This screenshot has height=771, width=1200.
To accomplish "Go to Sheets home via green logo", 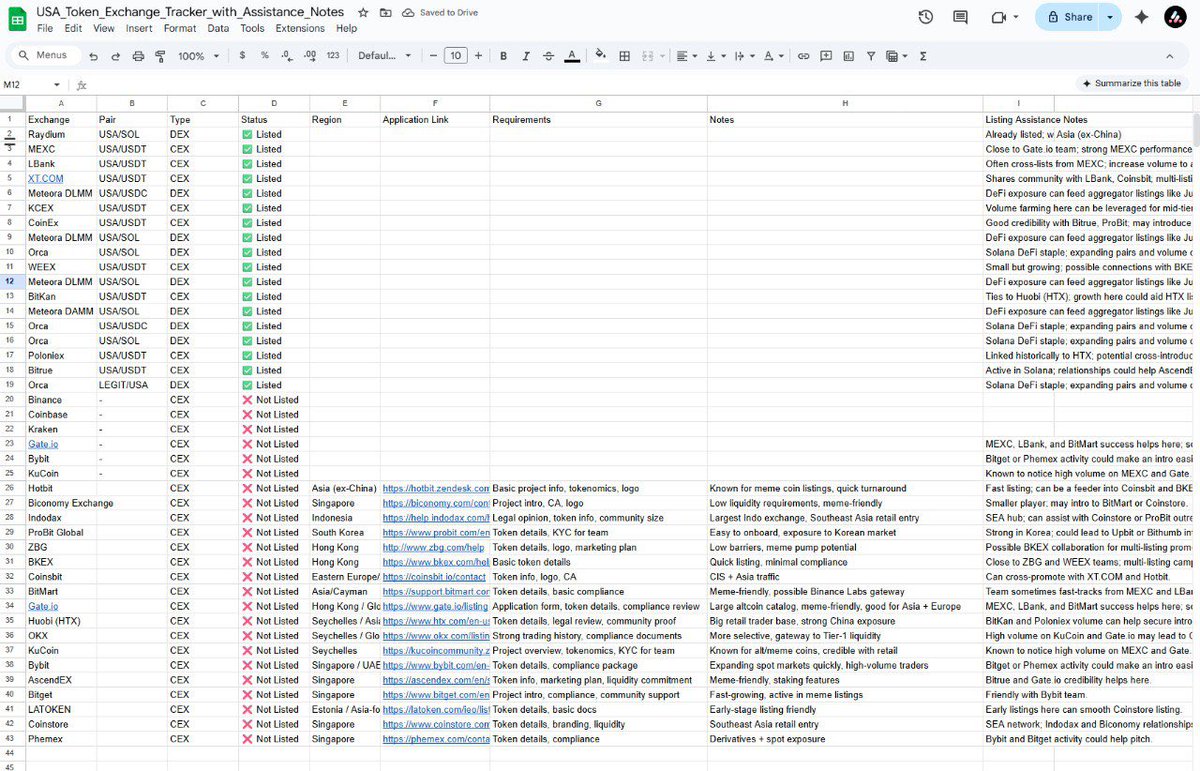I will 18,19.
